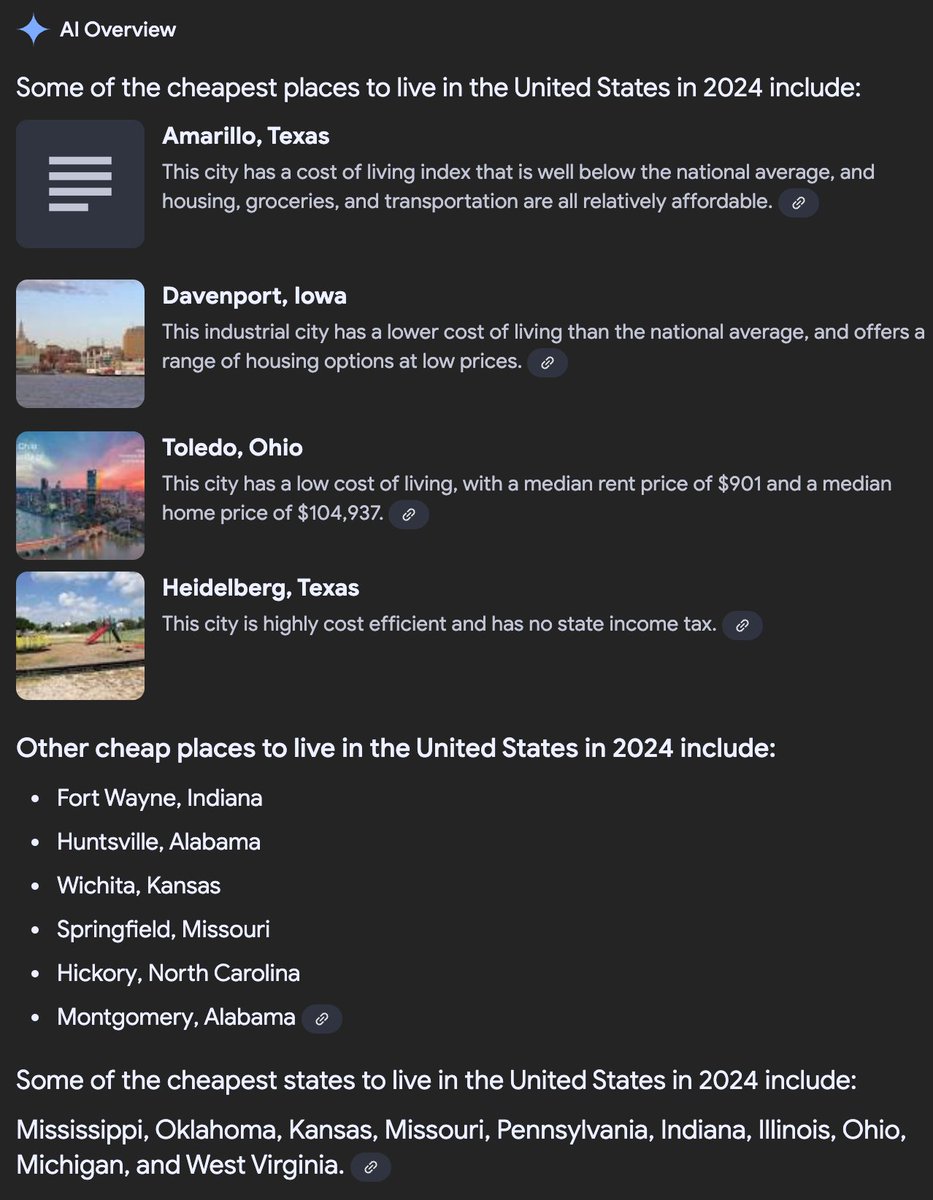This screenshot has height=1200, width=933.
Task: Open the Toledo, Ohio city photo
Action: pos(80,495)
